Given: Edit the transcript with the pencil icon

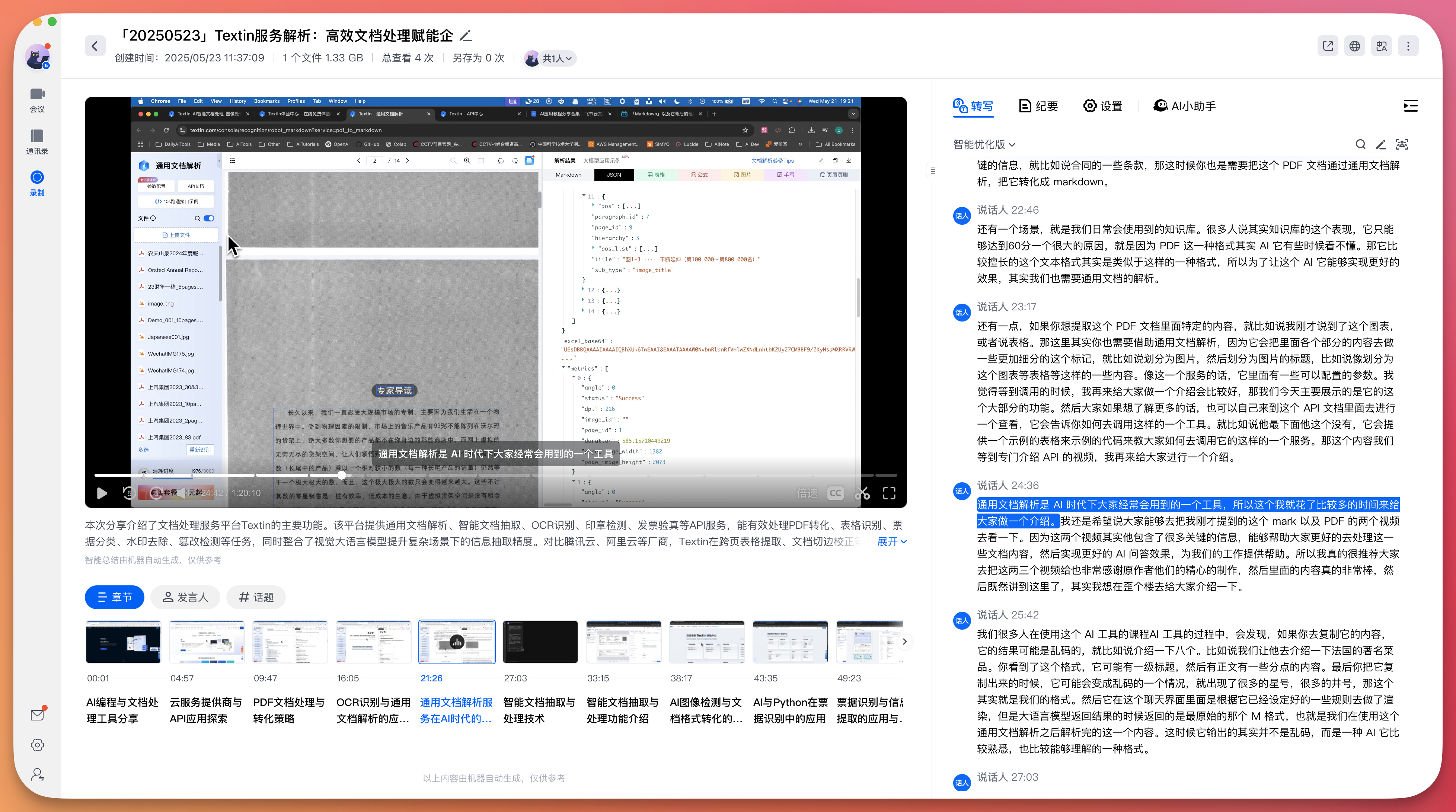Looking at the screenshot, I should (x=1381, y=145).
